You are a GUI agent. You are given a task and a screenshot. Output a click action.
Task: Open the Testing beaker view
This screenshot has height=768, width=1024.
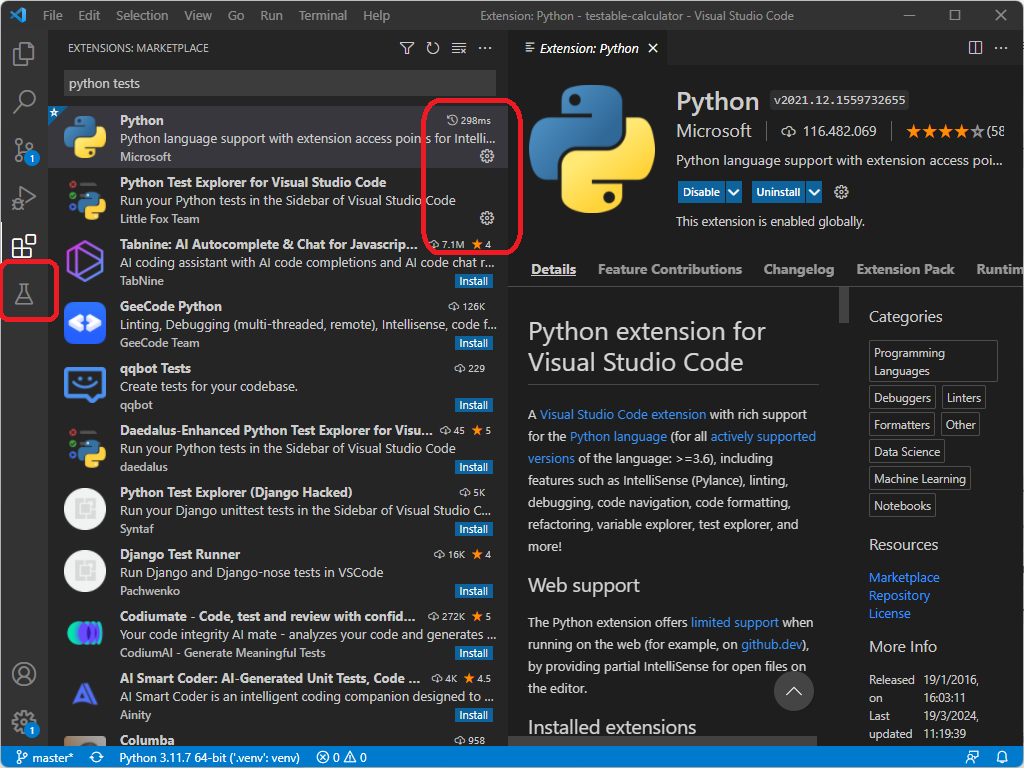point(24,294)
